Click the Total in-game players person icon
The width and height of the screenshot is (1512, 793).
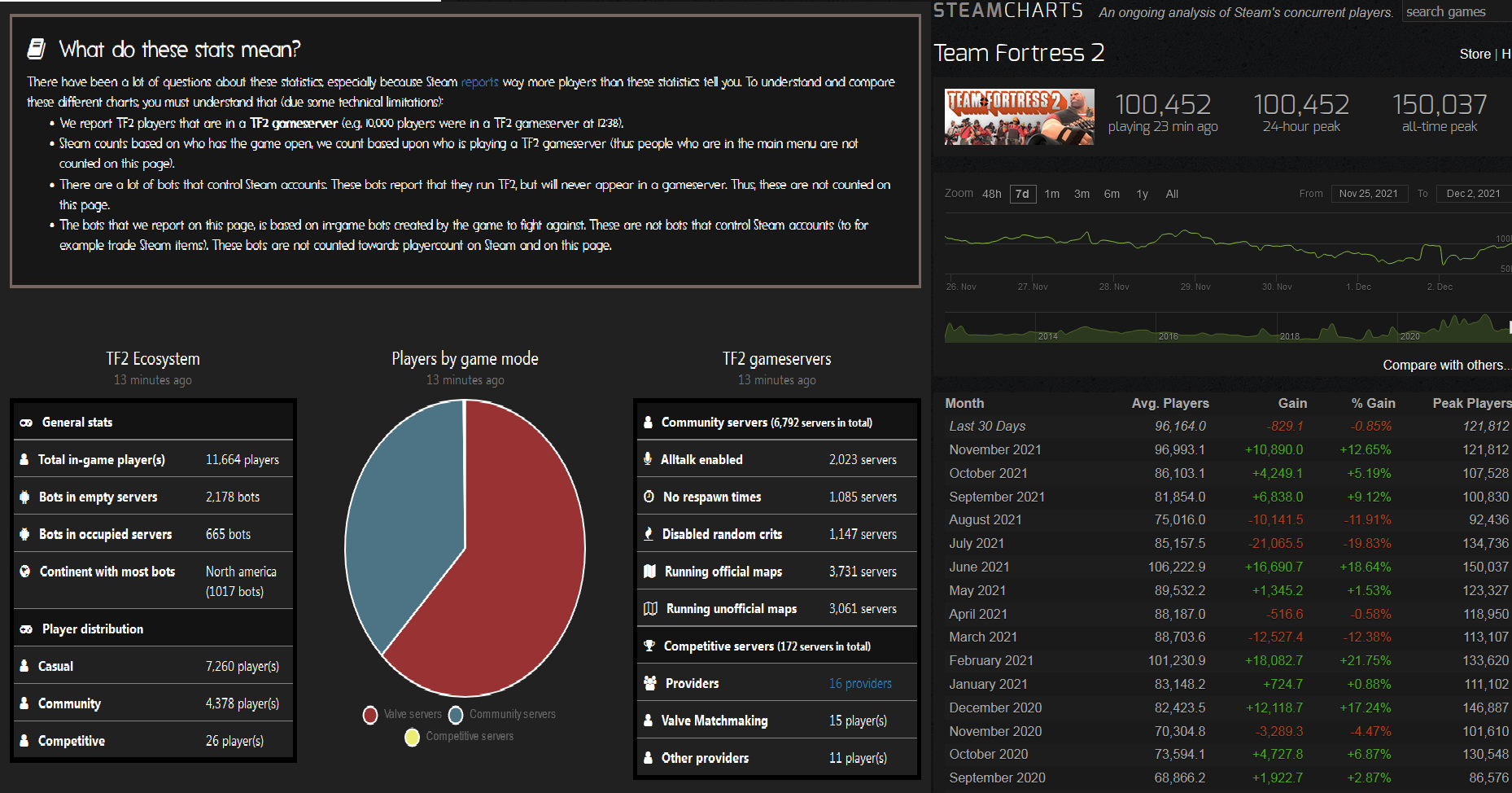(24, 460)
